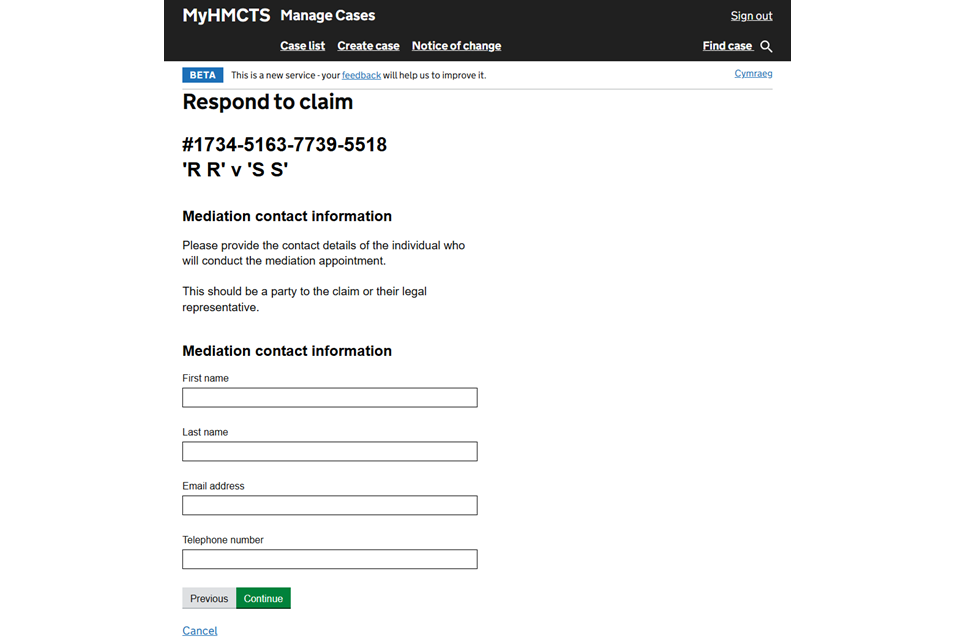Click the case number #1734-5163-7739-5518 heading
This screenshot has height=640, width=960.
click(x=284, y=145)
